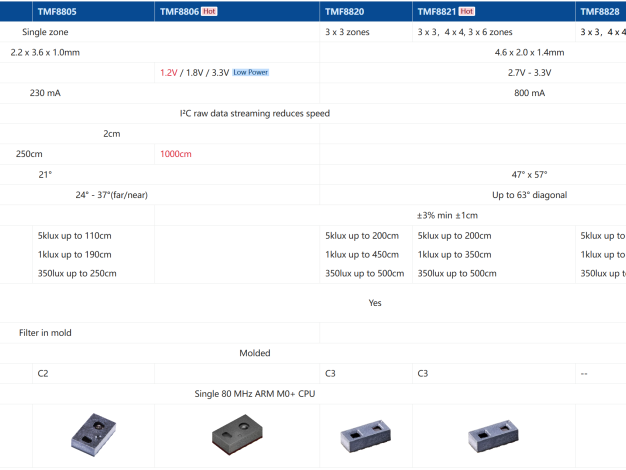626x470 pixels.
Task: Click the TMF8805 product header
Action: click(x=57, y=11)
